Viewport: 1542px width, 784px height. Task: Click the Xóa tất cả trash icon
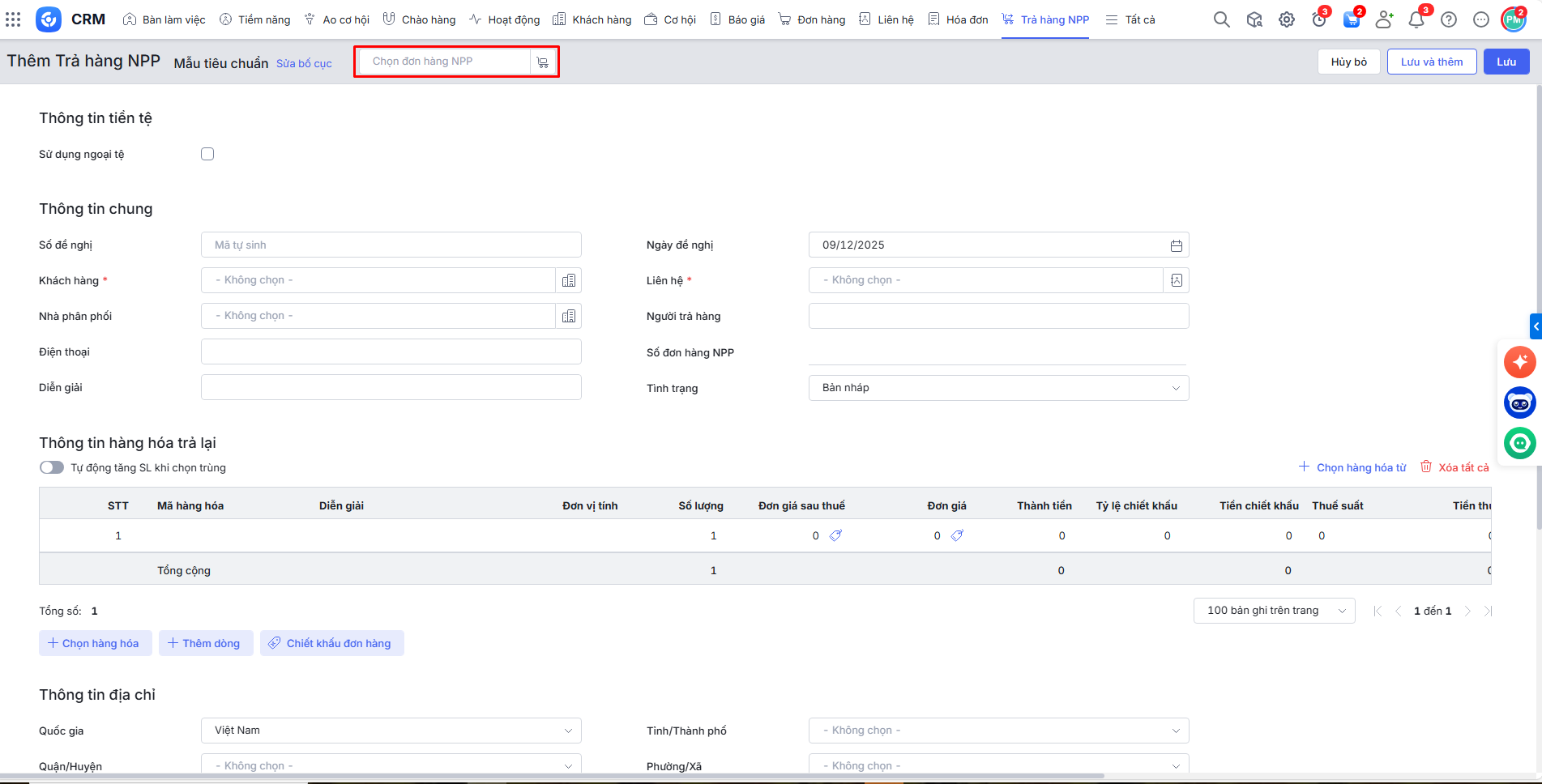[x=1426, y=467]
